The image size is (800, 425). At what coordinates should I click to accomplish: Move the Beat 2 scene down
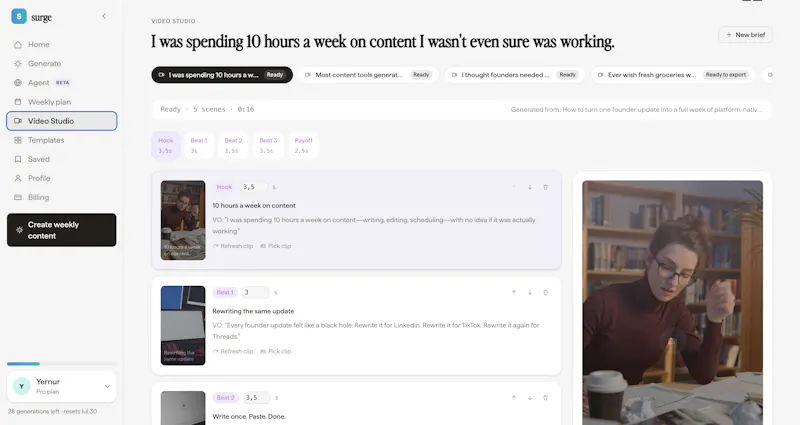530,397
